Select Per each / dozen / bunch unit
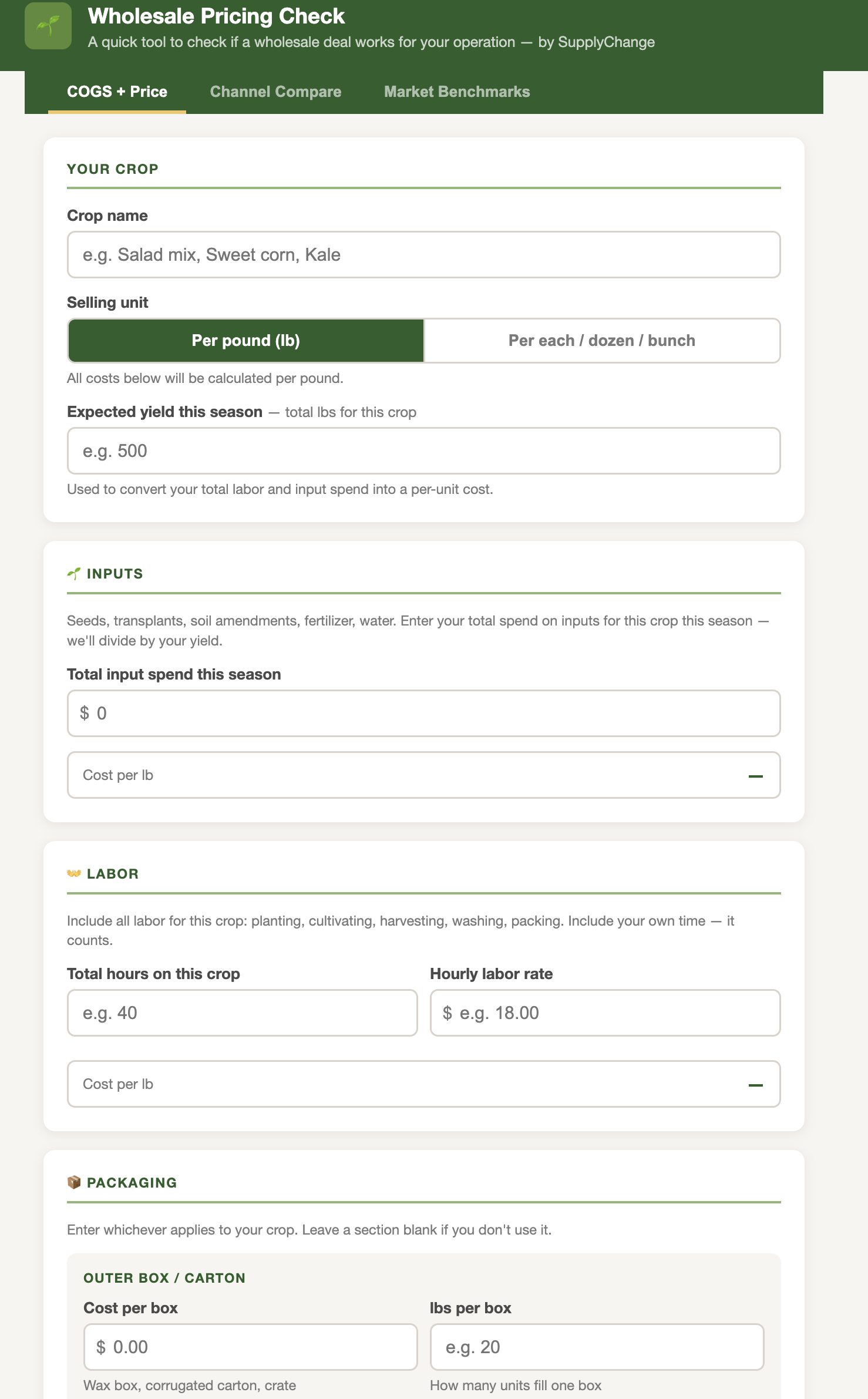Screen dimensions: 868x1399 coord(602,341)
